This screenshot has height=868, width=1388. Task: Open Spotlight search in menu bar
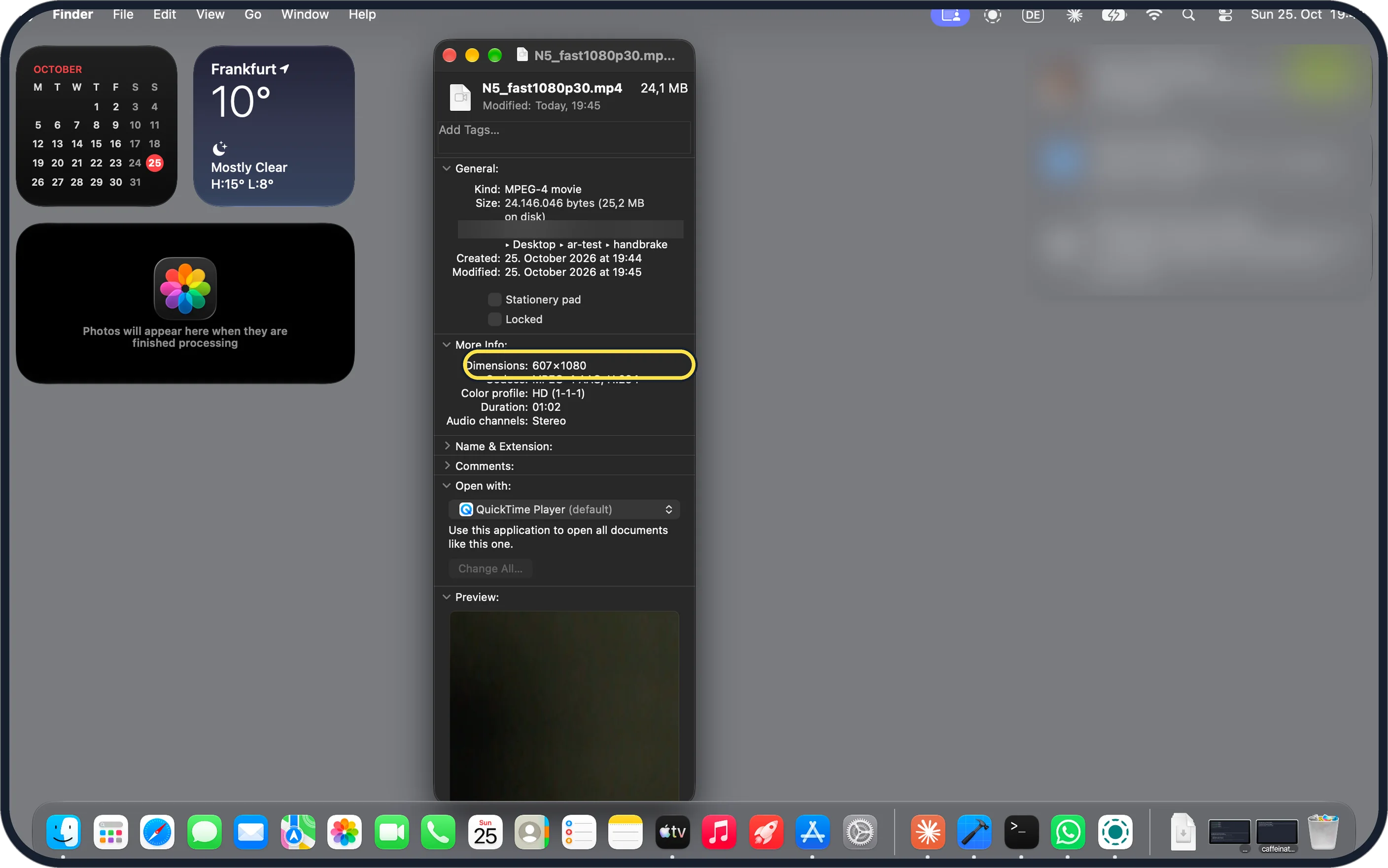pyautogui.click(x=1188, y=15)
